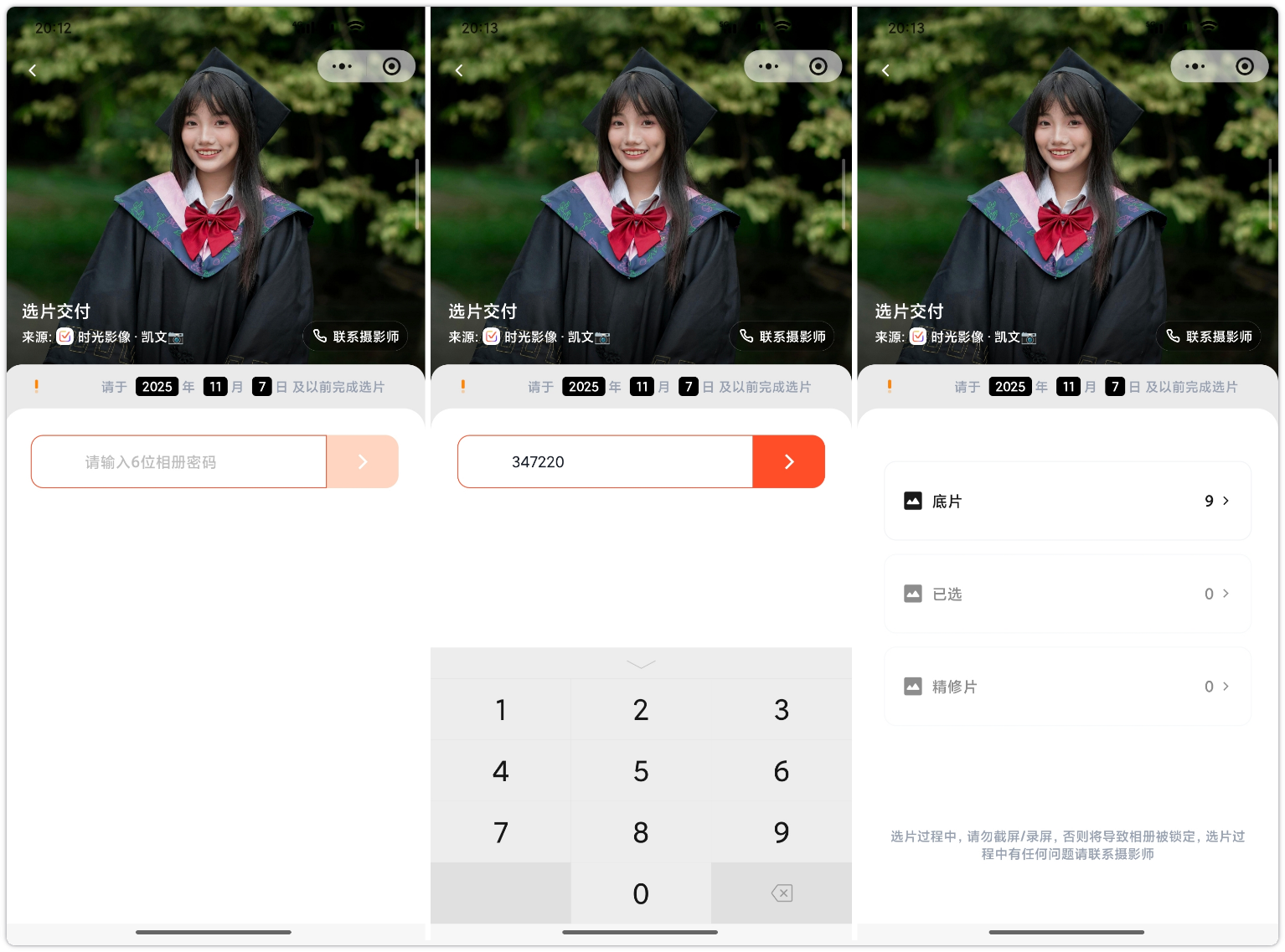Click the picture icon next to 精修片
The height and width of the screenshot is (952, 1285).
tap(913, 687)
